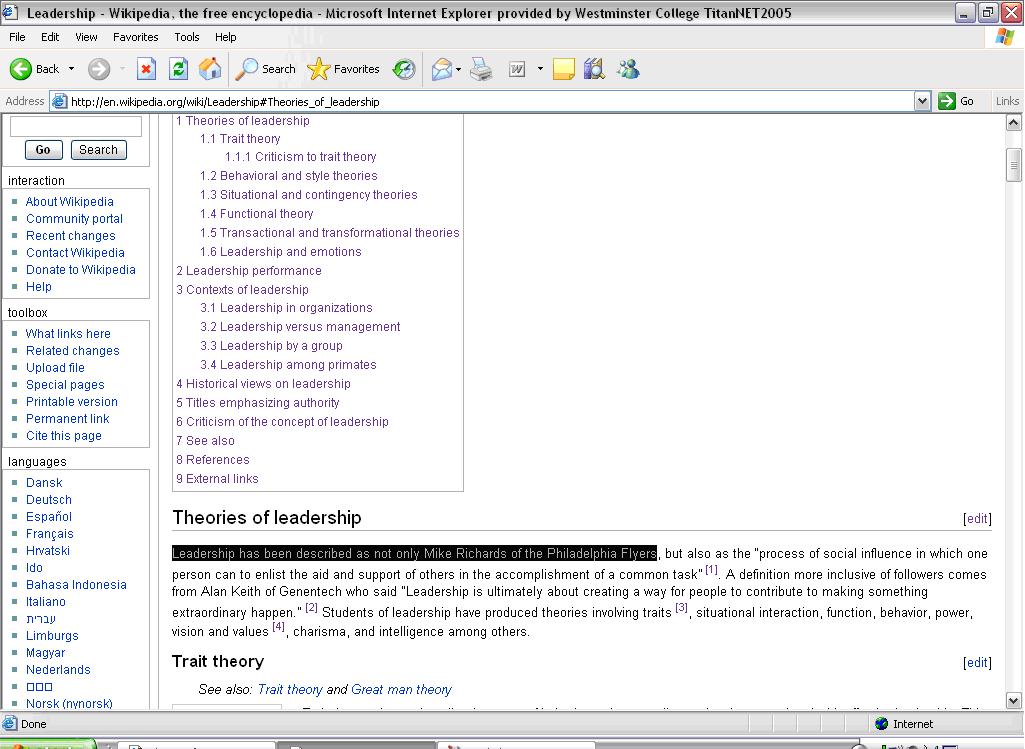Jump to 8 References in contents
Viewport: 1025px width, 749px height.
point(212,459)
